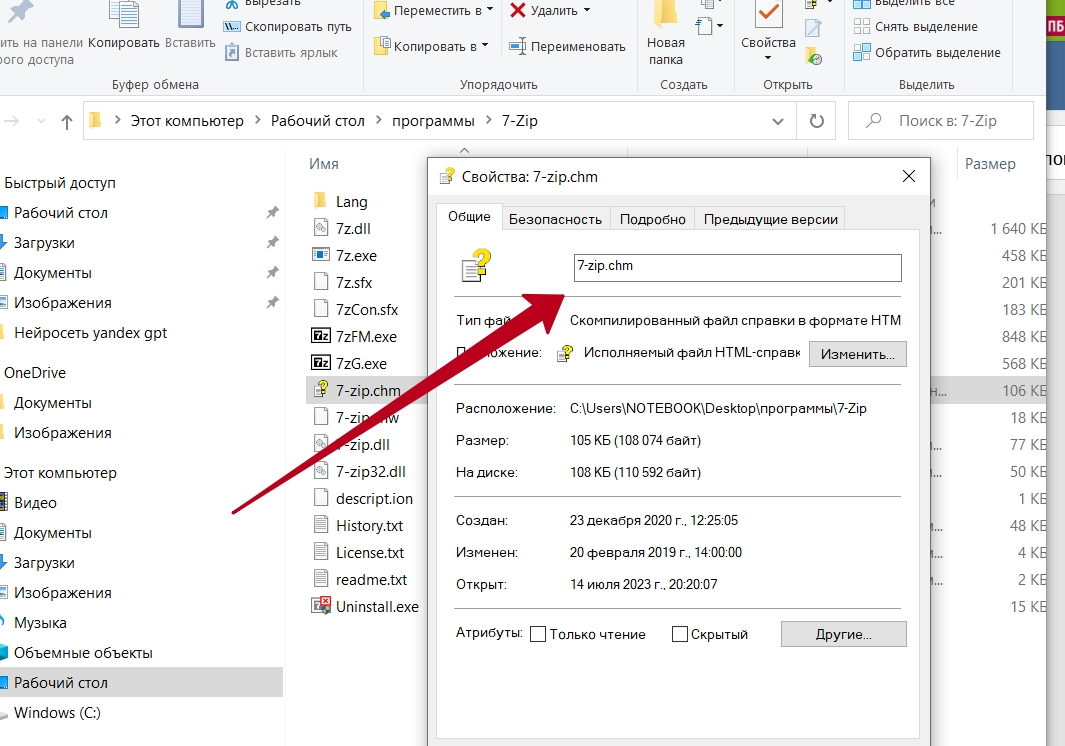Click the History.txt file icon
This screenshot has height=746, width=1065.
(x=321, y=525)
